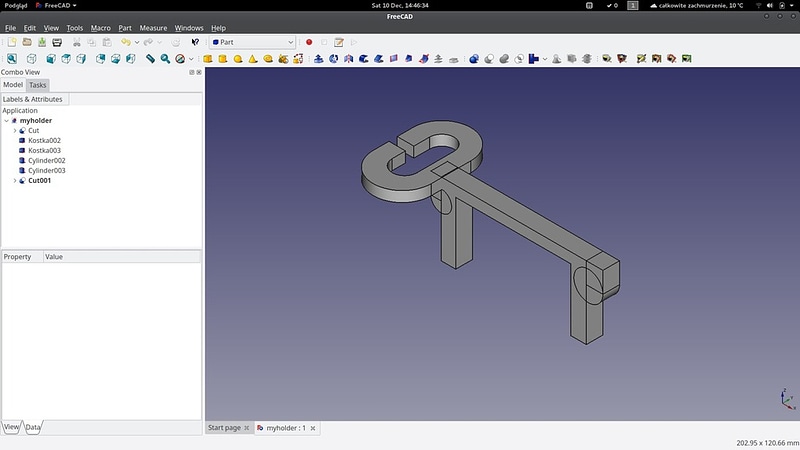Image resolution: width=800 pixels, height=450 pixels.
Task: Select the Revolve tool
Action: (x=334, y=59)
